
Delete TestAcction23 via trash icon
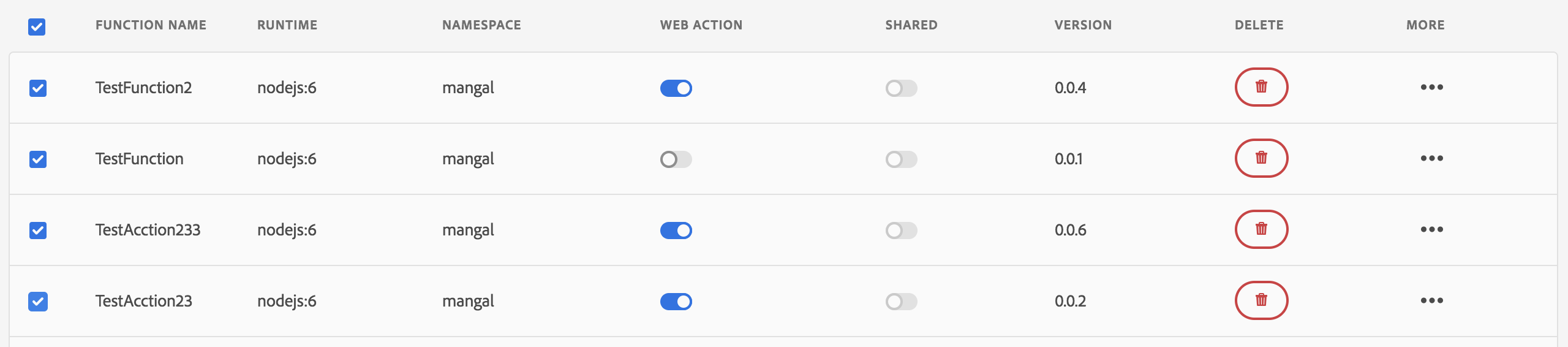[x=1261, y=300]
